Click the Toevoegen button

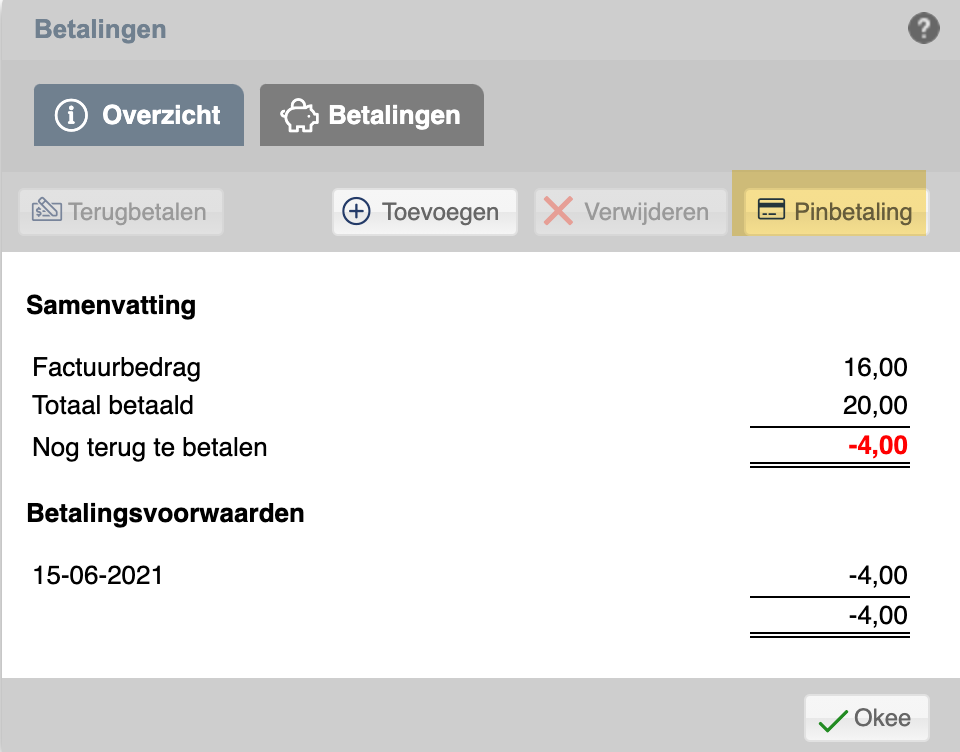tap(425, 212)
